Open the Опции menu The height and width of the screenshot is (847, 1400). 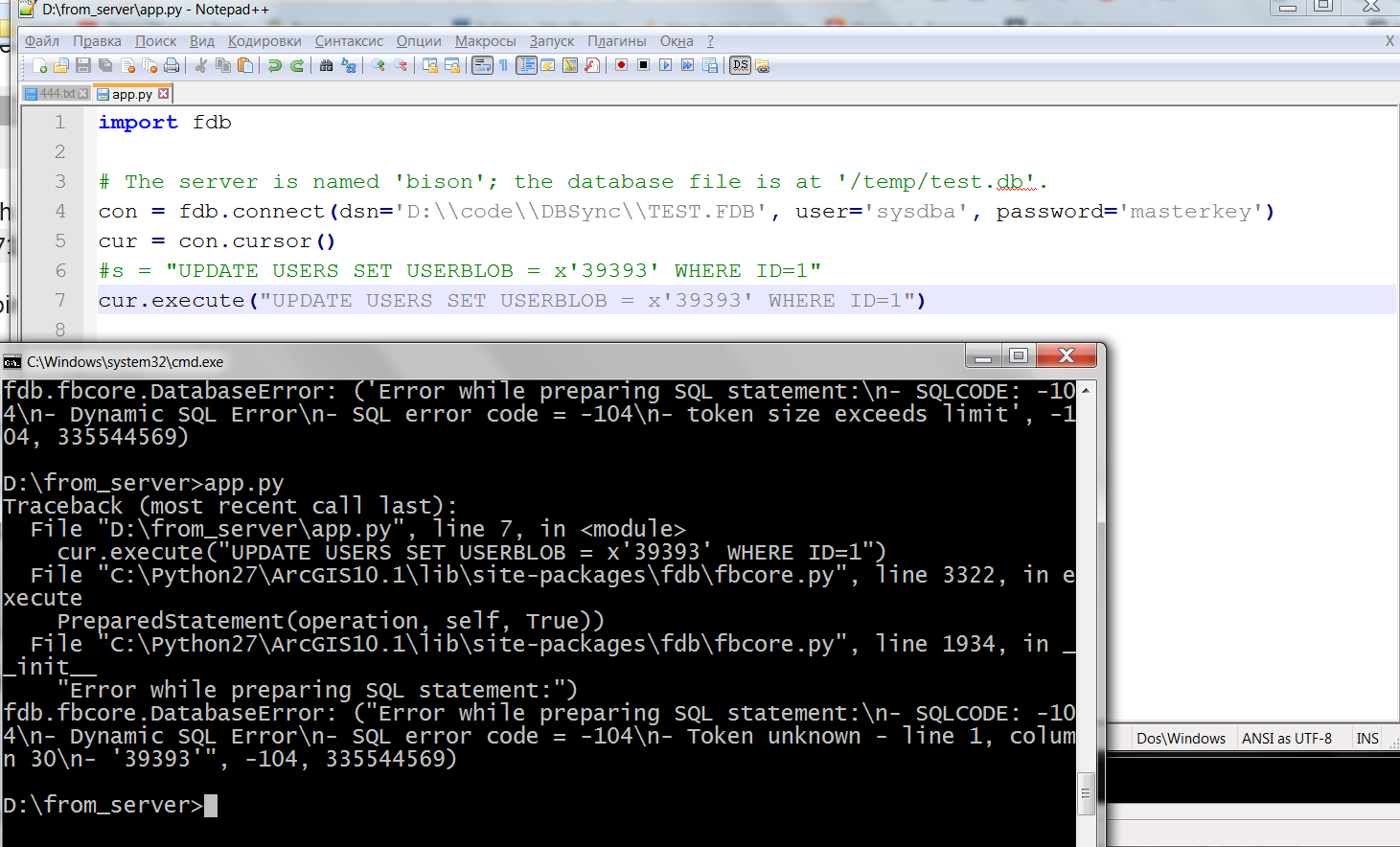(x=419, y=41)
